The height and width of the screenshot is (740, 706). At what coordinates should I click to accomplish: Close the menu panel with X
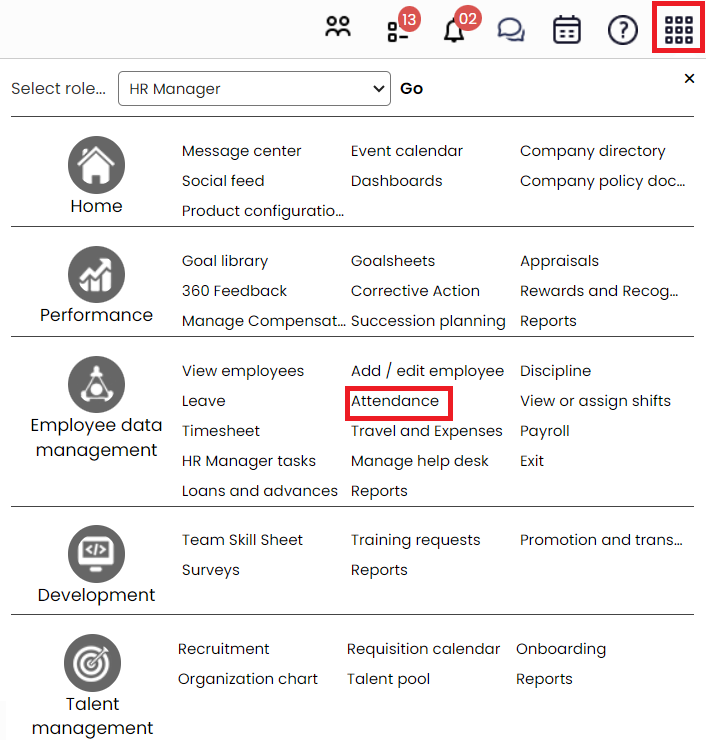click(689, 78)
